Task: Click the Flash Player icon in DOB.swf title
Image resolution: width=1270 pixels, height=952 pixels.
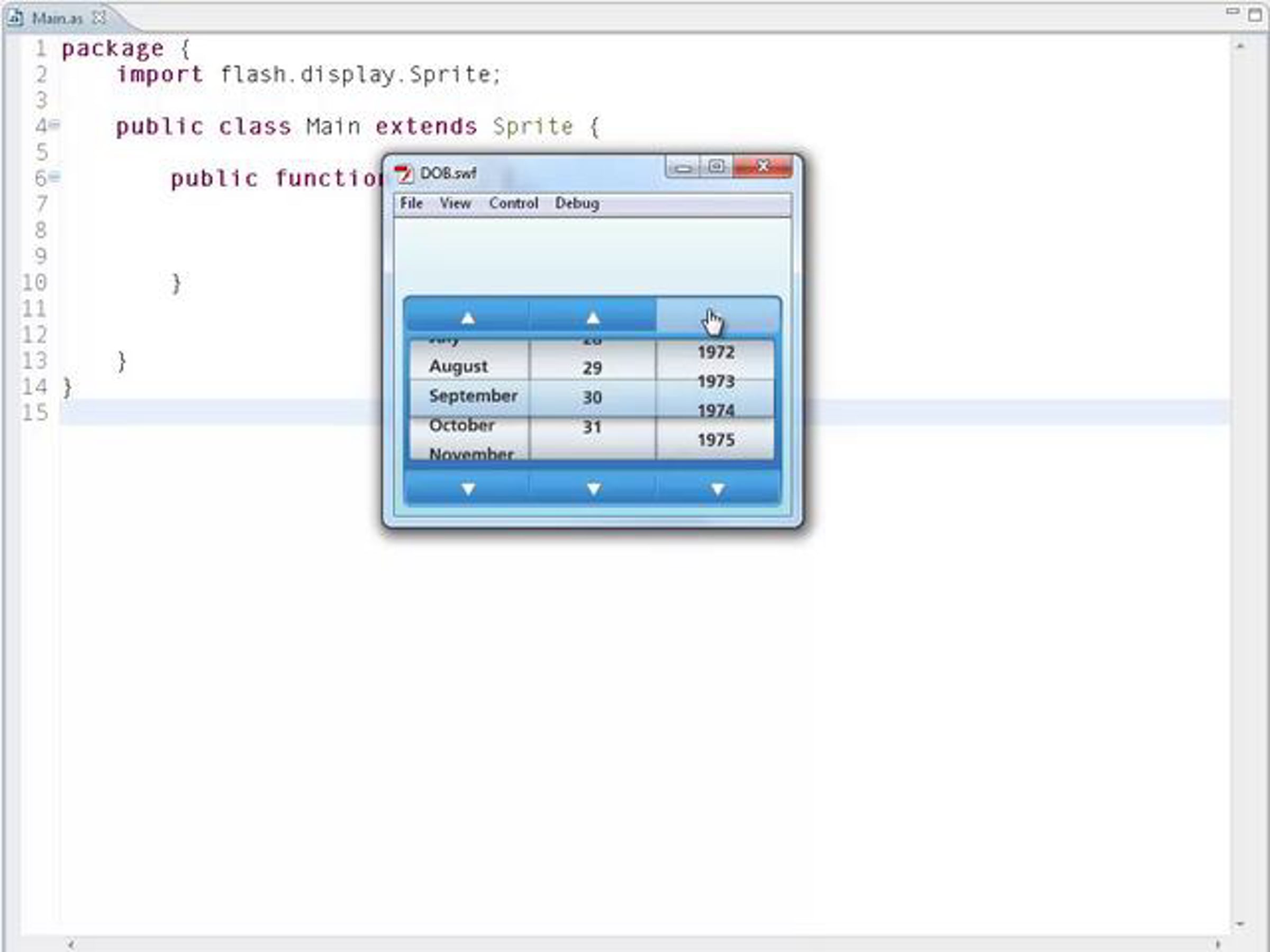Action: pyautogui.click(x=404, y=173)
